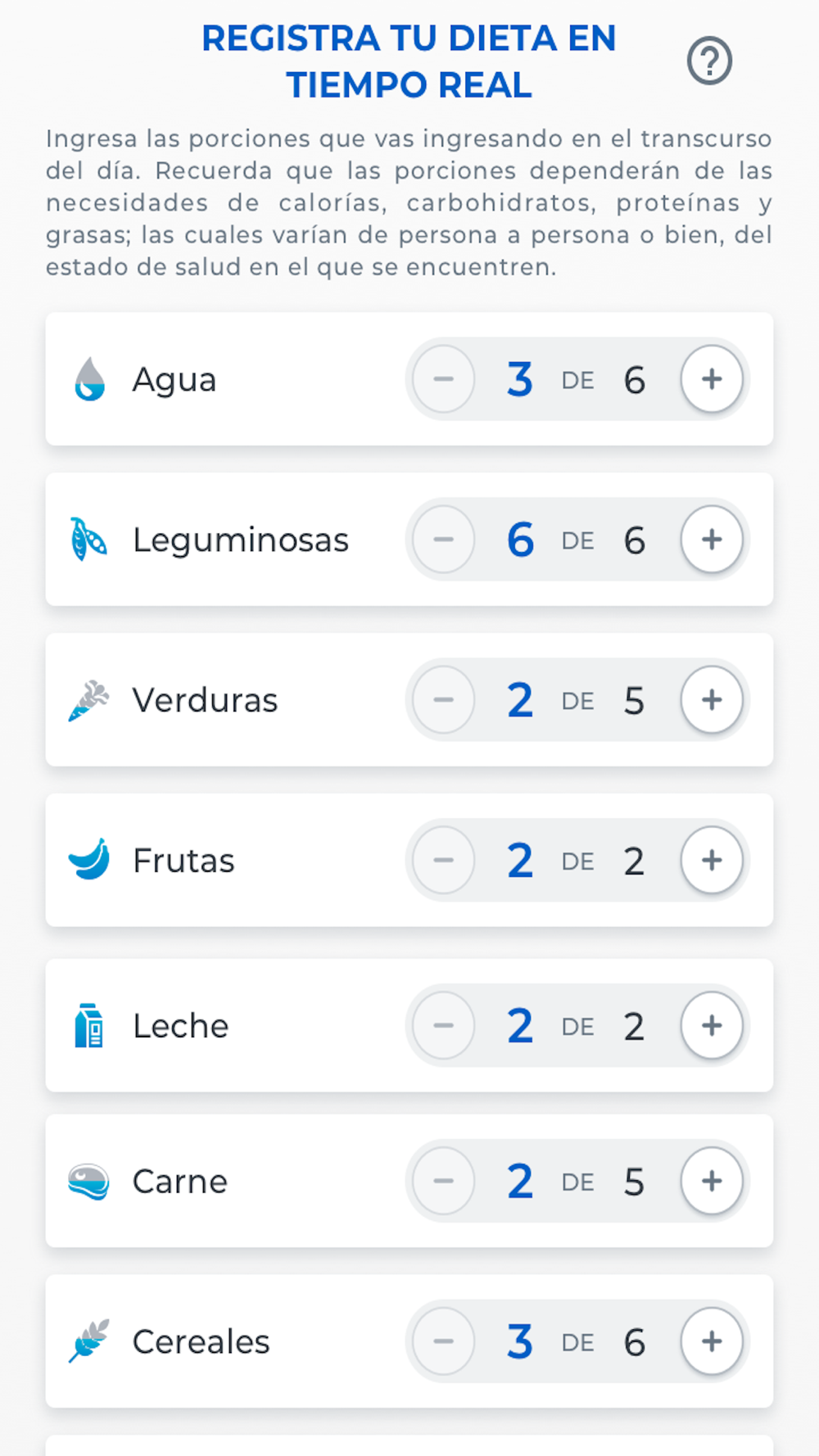Click the Carne meat icon

click(88, 1182)
